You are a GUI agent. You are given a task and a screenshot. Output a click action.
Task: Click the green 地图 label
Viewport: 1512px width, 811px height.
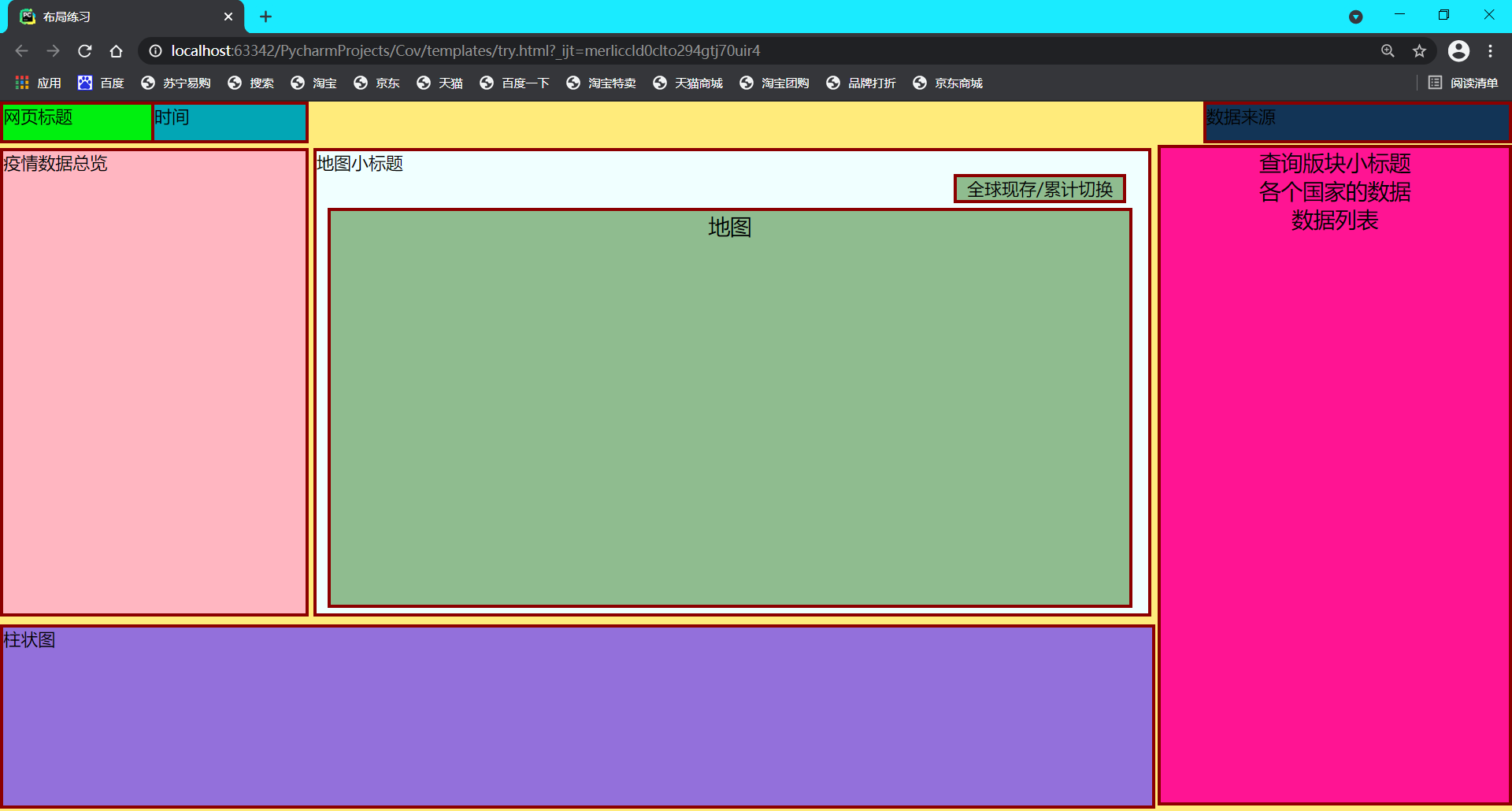[x=730, y=228]
